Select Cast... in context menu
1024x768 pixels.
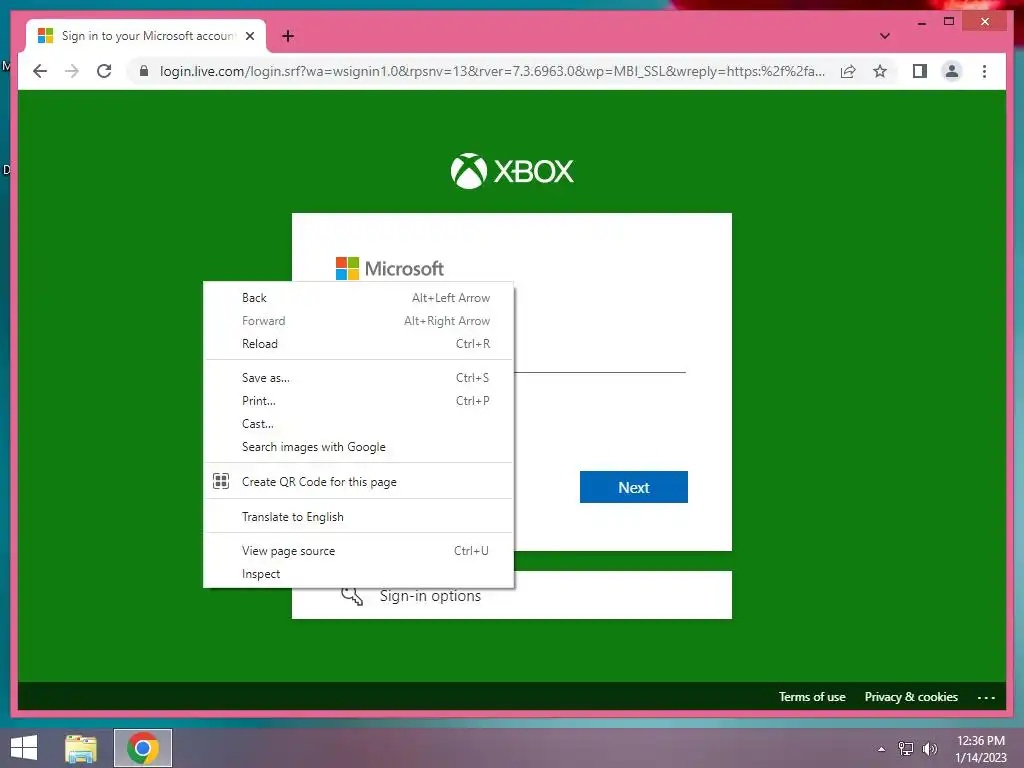(359, 424)
